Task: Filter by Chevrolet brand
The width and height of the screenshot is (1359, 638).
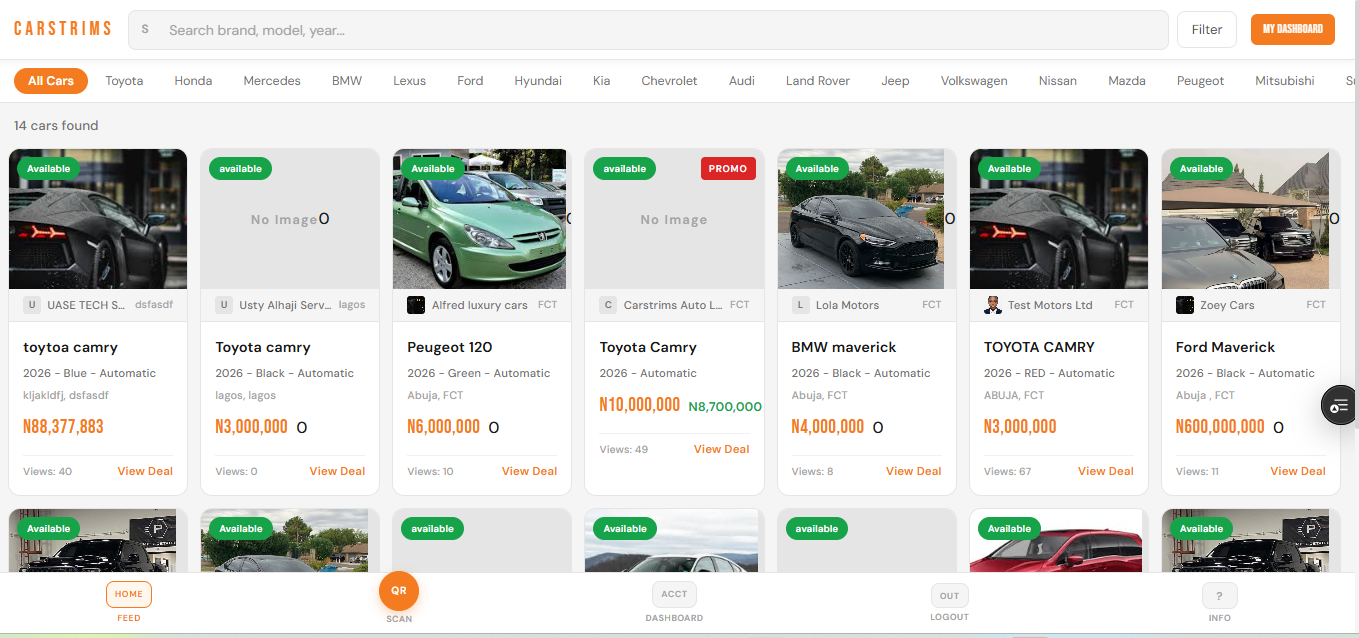Action: (669, 81)
